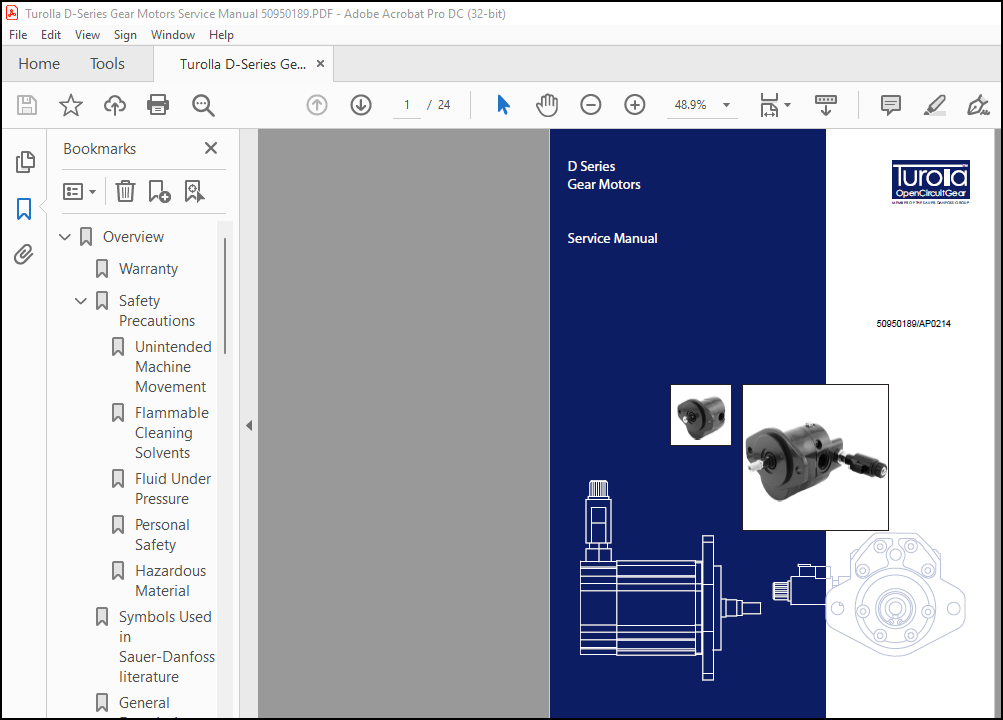
Task: Print the document using printer icon
Action: click(x=158, y=105)
